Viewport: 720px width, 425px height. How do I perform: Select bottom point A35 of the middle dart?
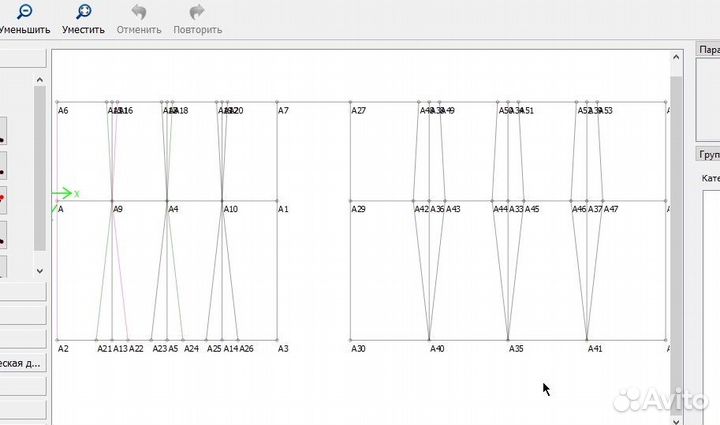509,341
